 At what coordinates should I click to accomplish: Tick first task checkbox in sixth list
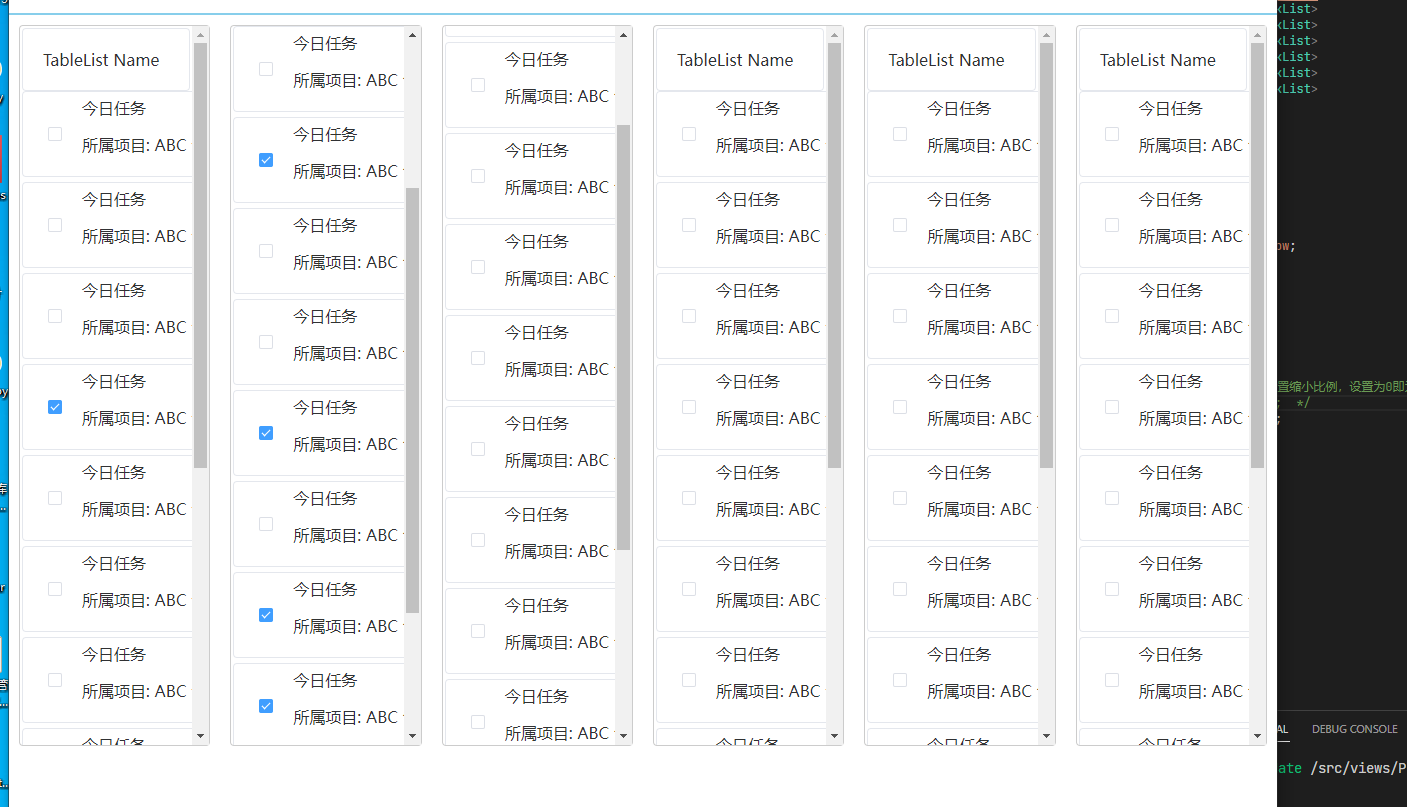coord(1112,134)
